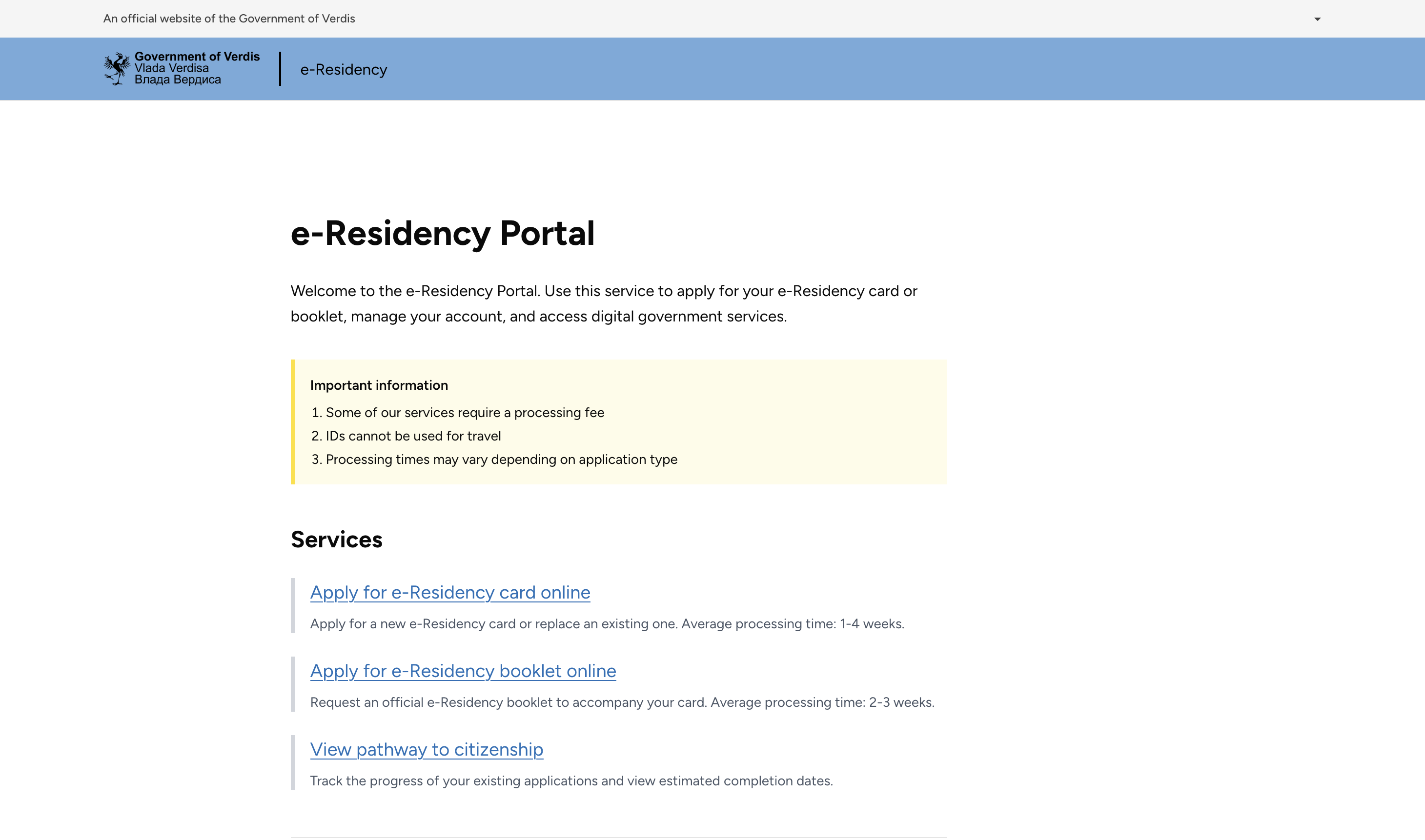Click the card processing time 1-4 weeks description
The height and width of the screenshot is (840, 1425).
click(607, 624)
